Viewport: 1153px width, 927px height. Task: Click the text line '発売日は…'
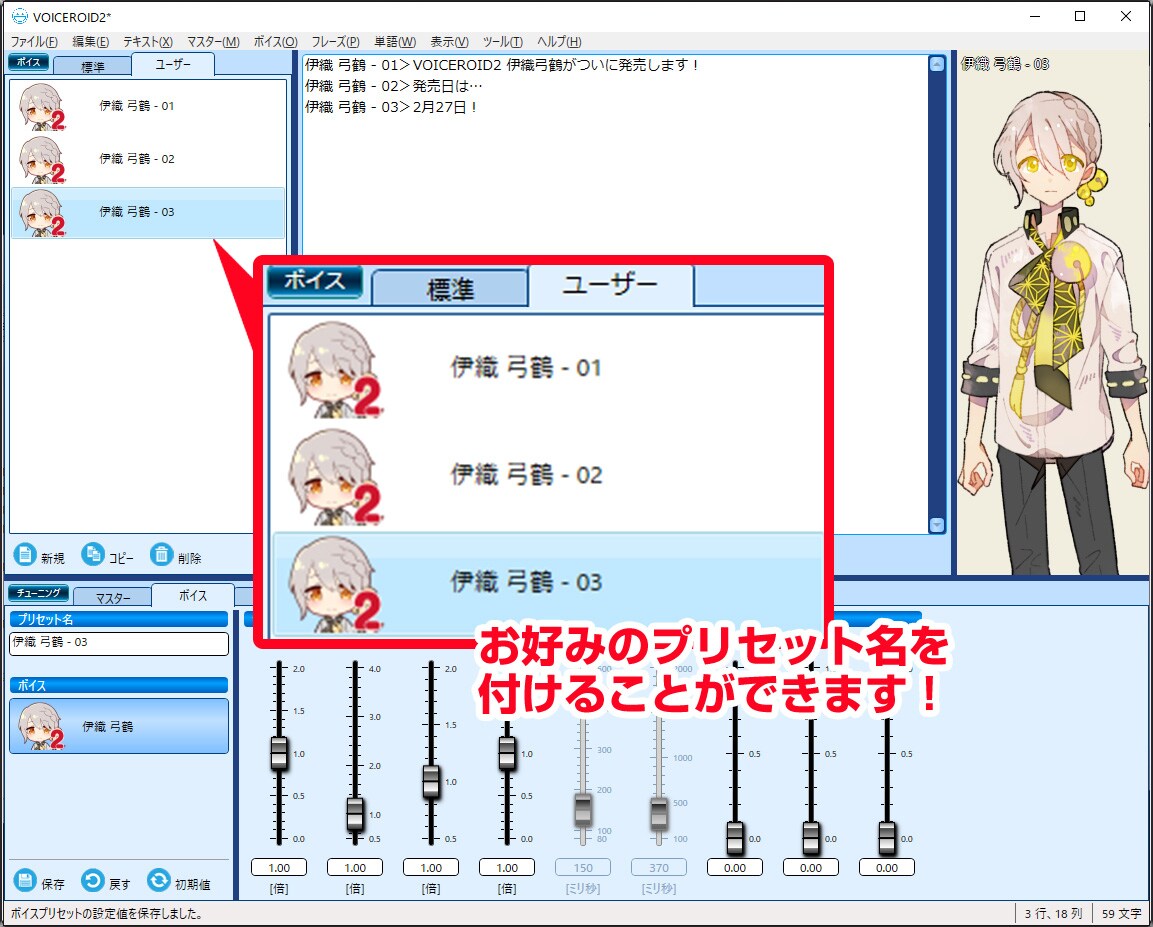point(393,86)
